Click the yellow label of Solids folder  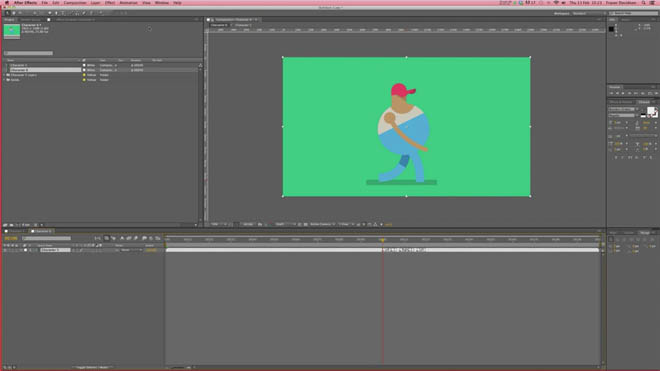click(x=84, y=80)
